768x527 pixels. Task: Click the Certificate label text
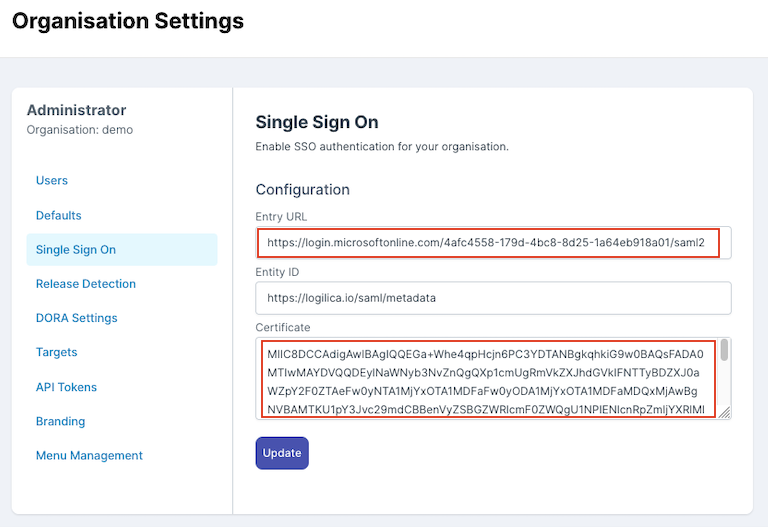(283, 327)
